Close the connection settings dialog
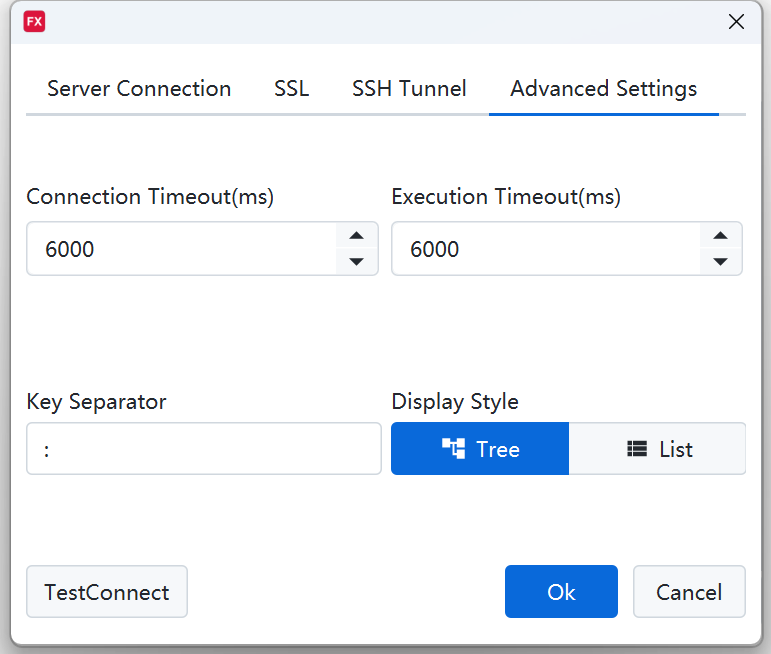The height and width of the screenshot is (654, 771). (x=736, y=22)
